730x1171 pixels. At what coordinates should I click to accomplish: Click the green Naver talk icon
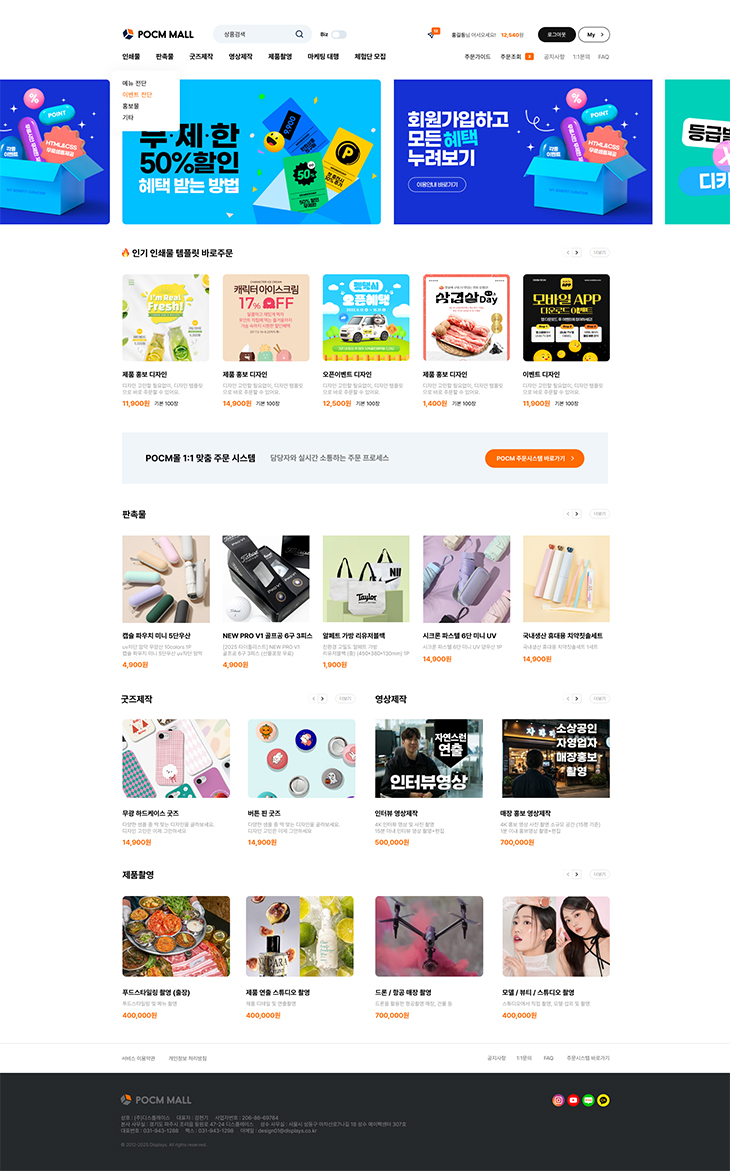(x=588, y=1100)
